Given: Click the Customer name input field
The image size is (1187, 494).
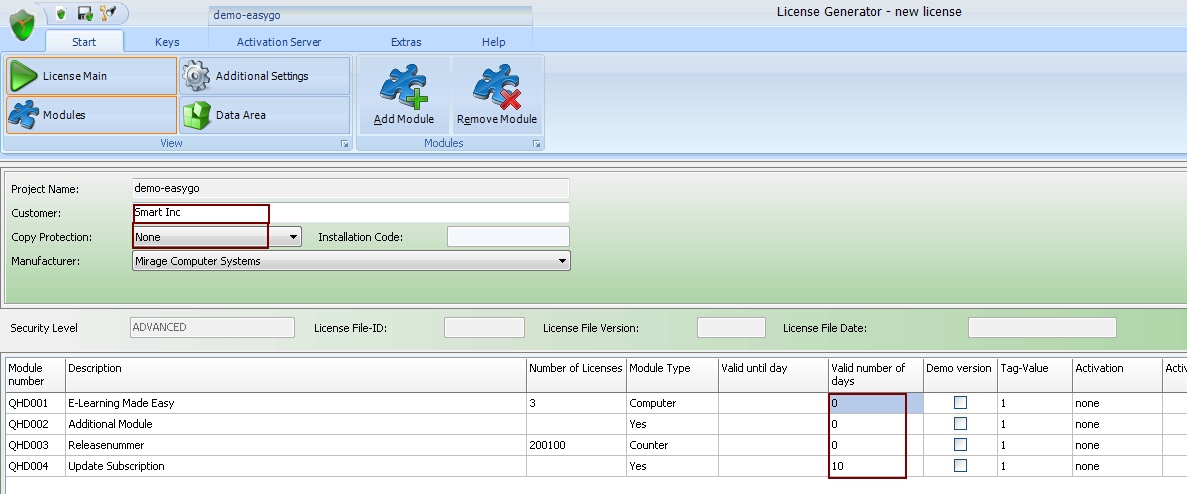Looking at the screenshot, I should pyautogui.click(x=350, y=213).
